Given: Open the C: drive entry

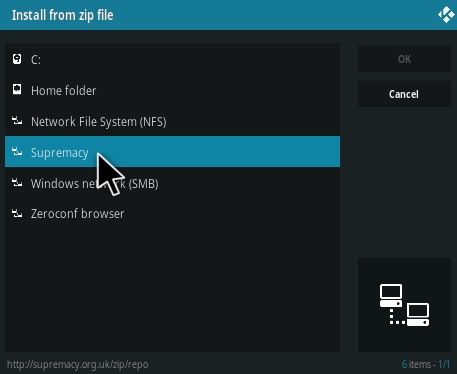Looking at the screenshot, I should (172, 59).
